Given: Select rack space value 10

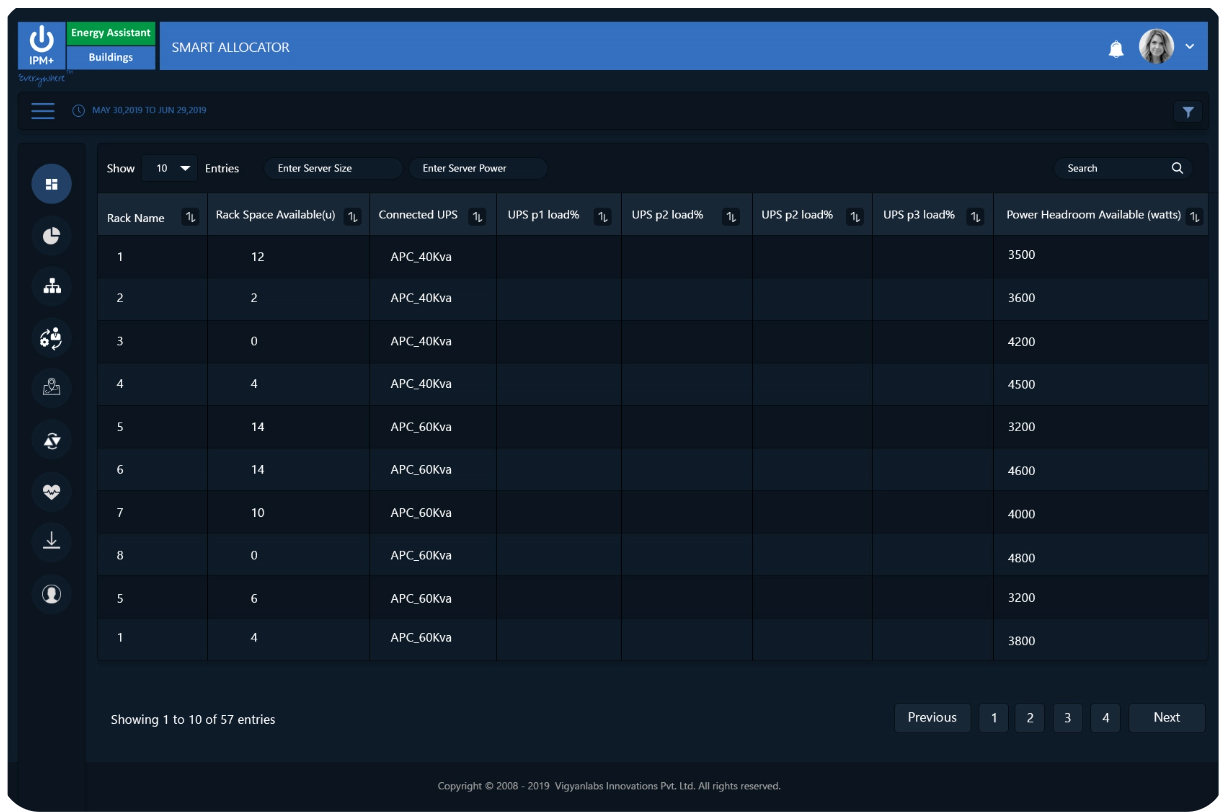Looking at the screenshot, I should pos(258,513).
